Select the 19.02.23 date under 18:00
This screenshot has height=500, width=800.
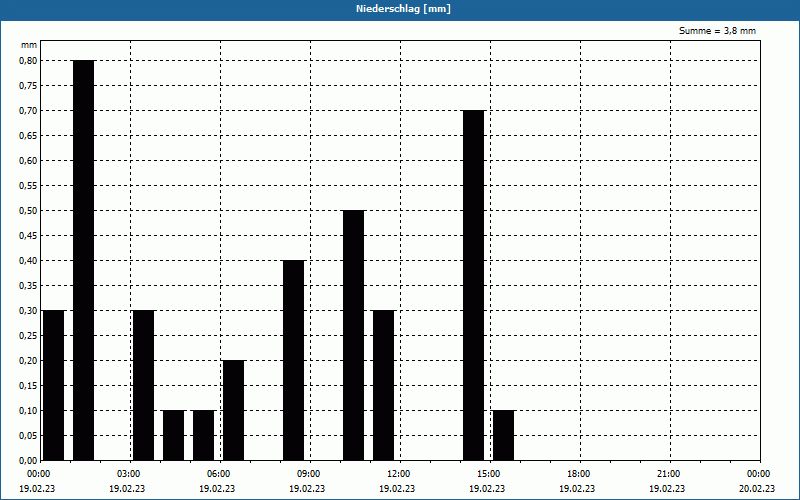tap(577, 489)
